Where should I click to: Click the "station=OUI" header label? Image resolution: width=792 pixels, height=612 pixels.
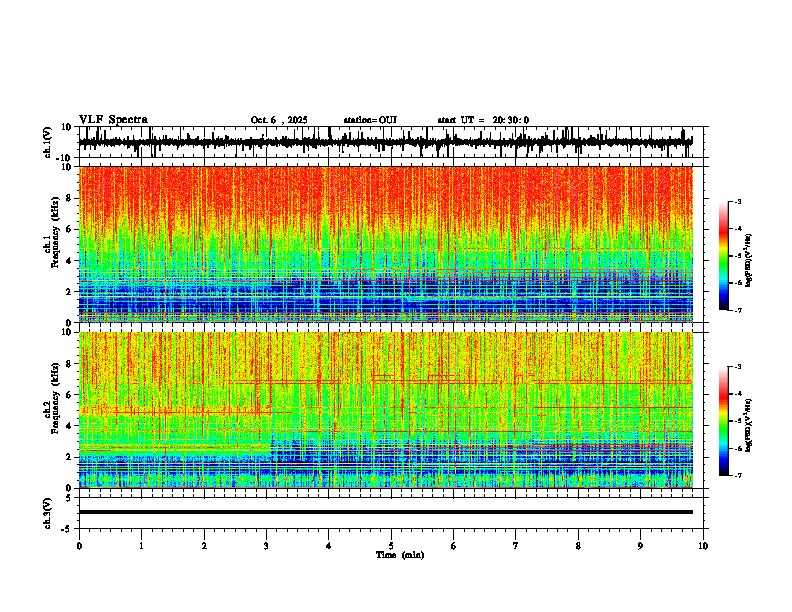[370, 120]
